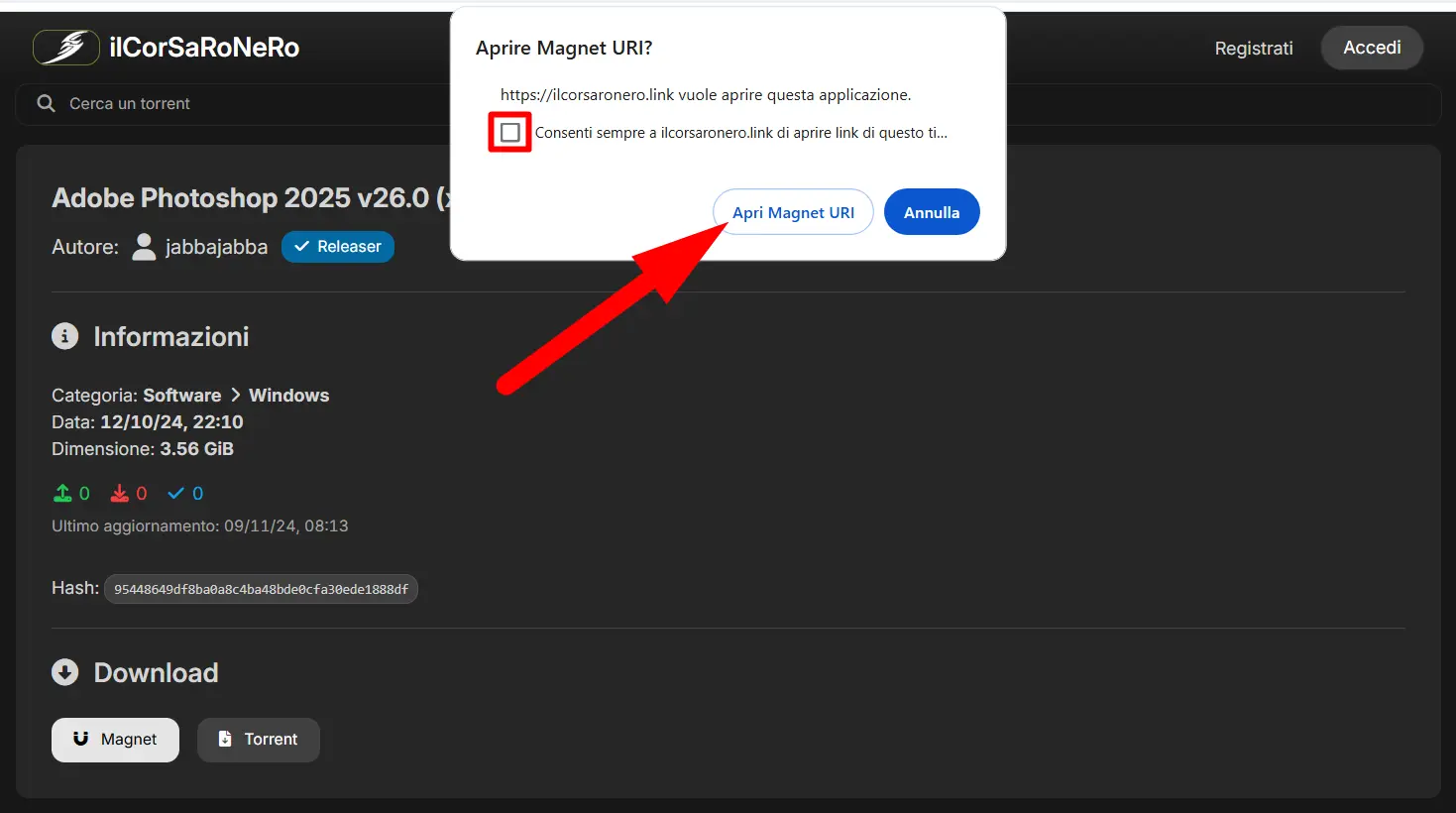The image size is (1456, 813).
Task: Click the blue completed checkmark icon
Action: [x=176, y=493]
